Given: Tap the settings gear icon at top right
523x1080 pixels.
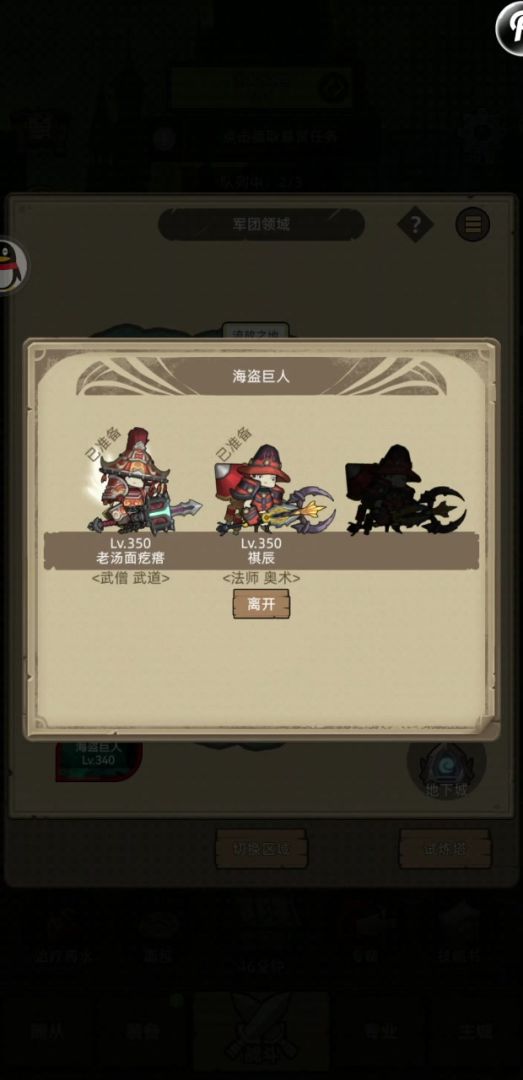Looking at the screenshot, I should pyautogui.click(x=484, y=135).
